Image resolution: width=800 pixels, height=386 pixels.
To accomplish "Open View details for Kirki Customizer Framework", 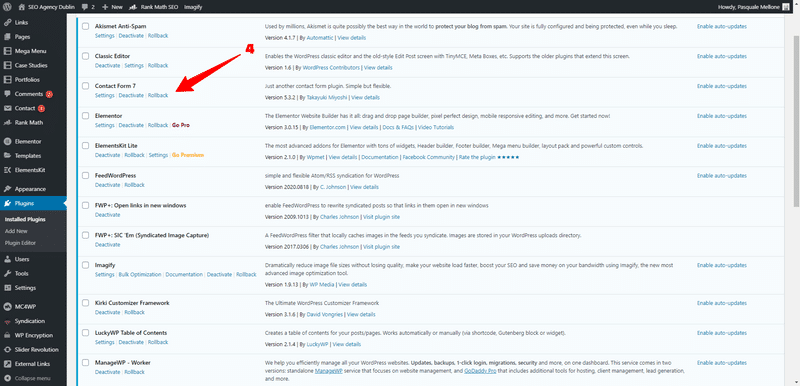I will [x=361, y=314].
